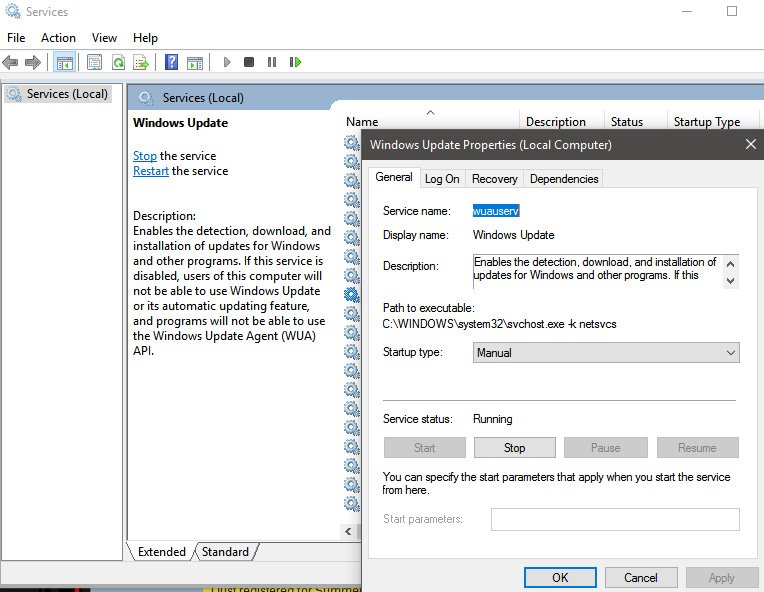Click the Resume button in dialog
The image size is (764, 592).
[x=697, y=448]
